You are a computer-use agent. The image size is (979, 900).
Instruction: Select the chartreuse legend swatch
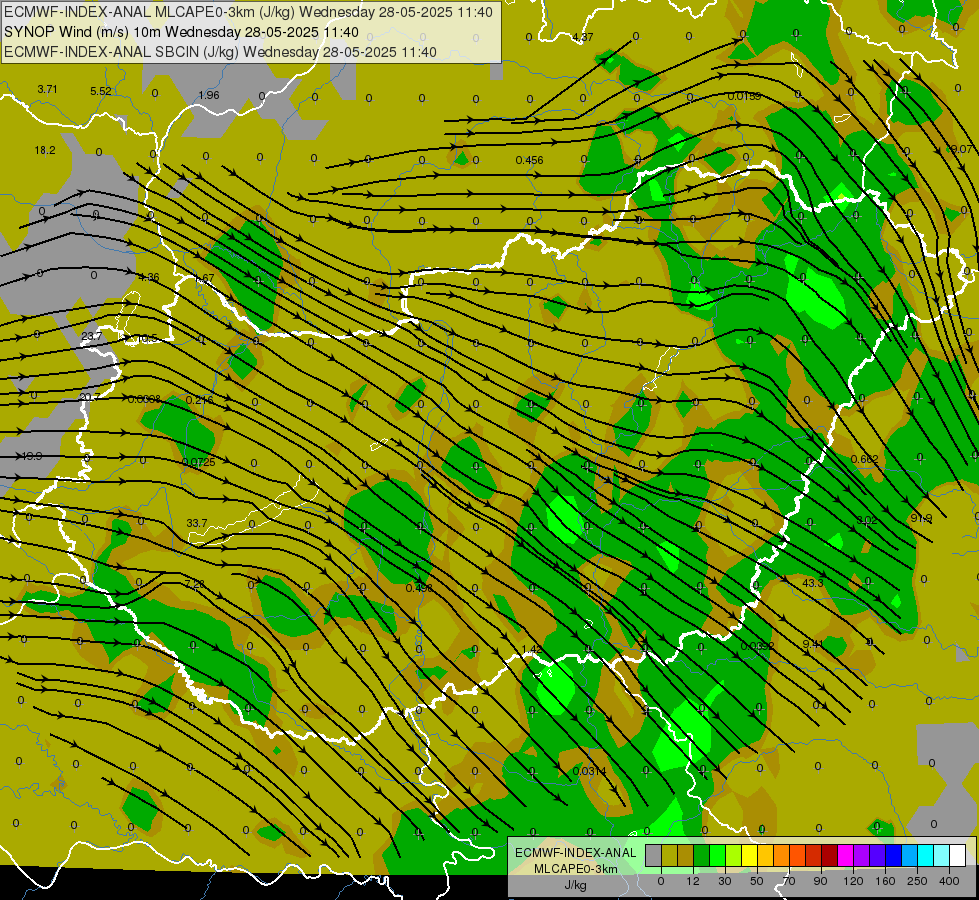tap(734, 855)
